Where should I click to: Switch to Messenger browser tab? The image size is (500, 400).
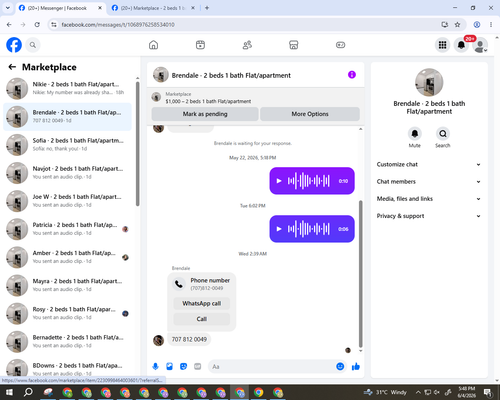pyautogui.click(x=60, y=8)
